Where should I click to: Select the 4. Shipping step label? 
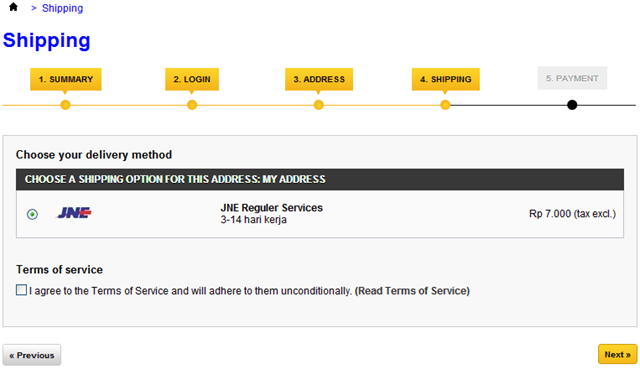click(x=446, y=79)
